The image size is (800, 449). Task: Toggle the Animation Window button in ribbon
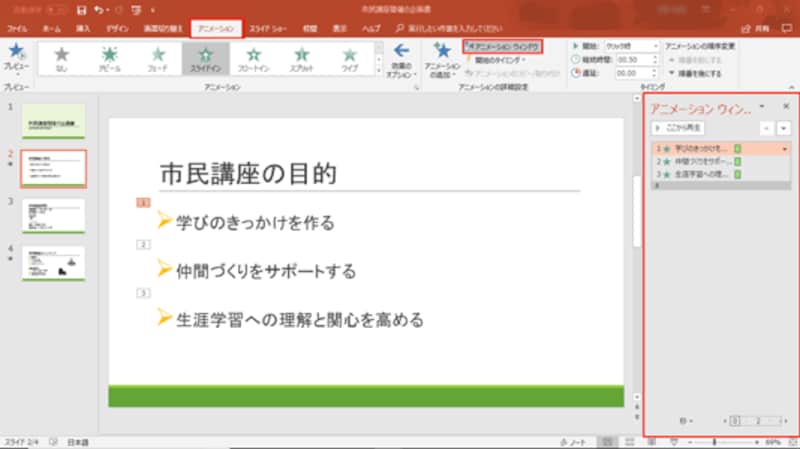[x=503, y=46]
